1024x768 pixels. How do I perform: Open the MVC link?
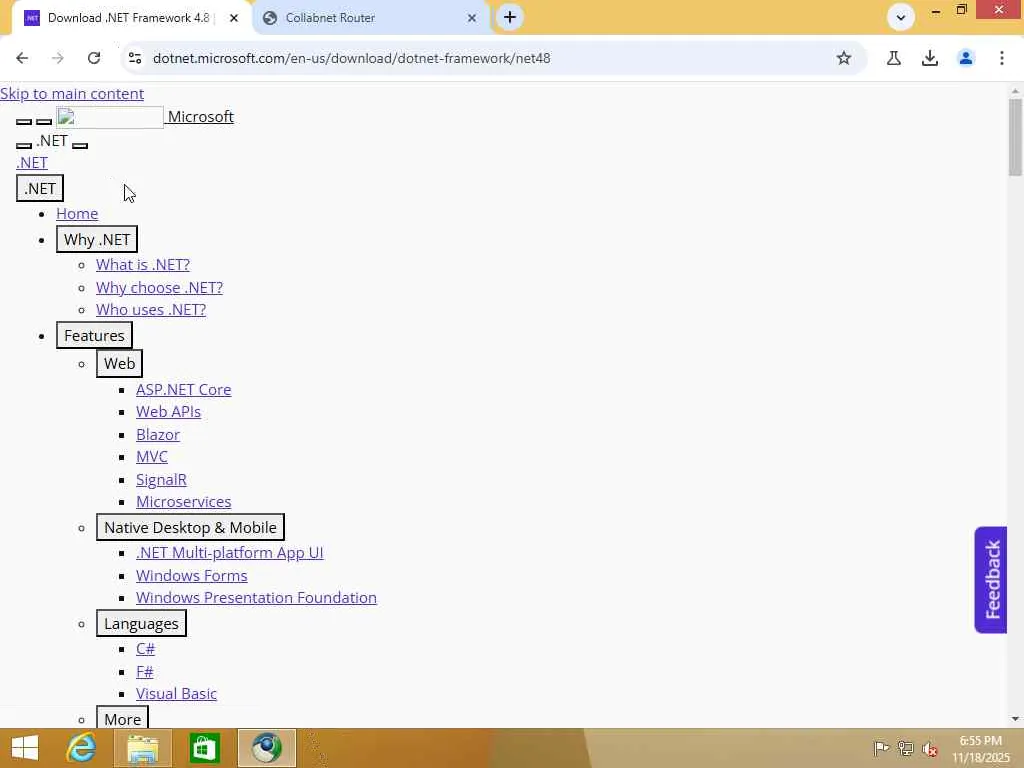[x=152, y=457]
